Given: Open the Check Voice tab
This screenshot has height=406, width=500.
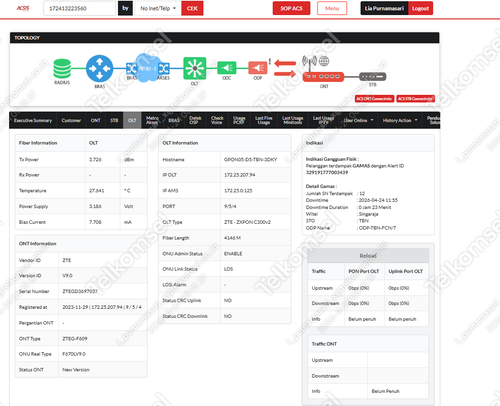Looking at the screenshot, I should coord(217,120).
